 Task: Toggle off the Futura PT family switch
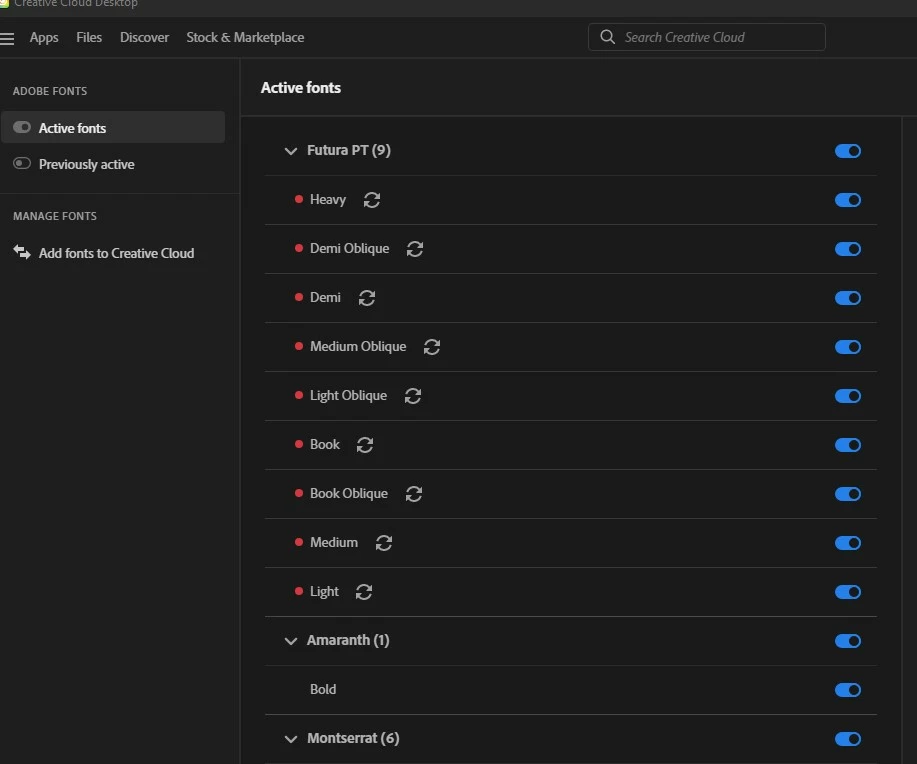(847, 151)
